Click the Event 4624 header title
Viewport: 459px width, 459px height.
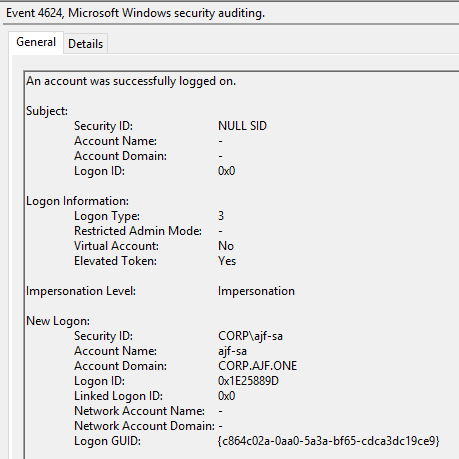pos(135,13)
